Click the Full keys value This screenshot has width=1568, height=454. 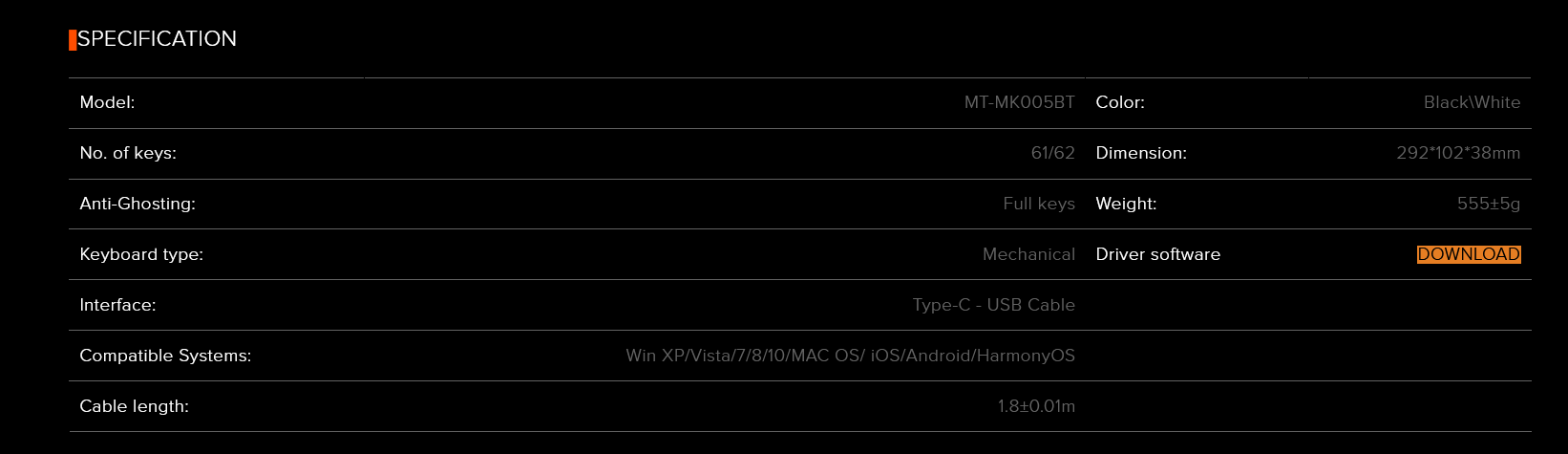[1039, 204]
